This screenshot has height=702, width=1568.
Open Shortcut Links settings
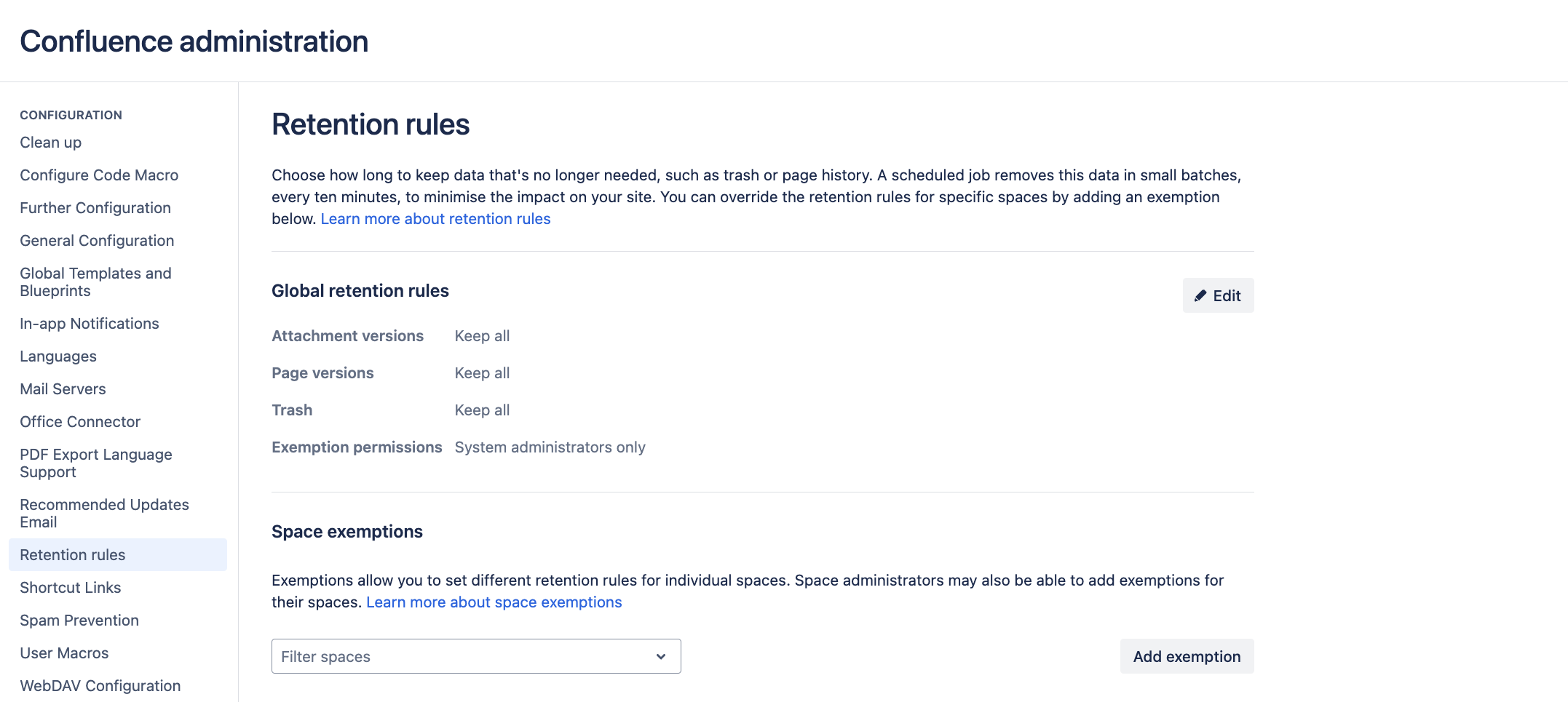point(71,587)
